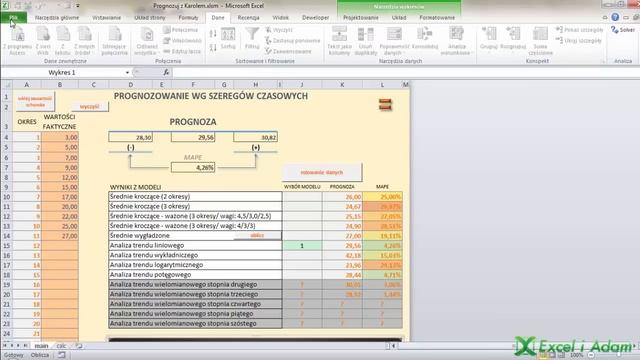
Task: Switch to Narzędzia główne tab
Action: [x=57, y=18]
